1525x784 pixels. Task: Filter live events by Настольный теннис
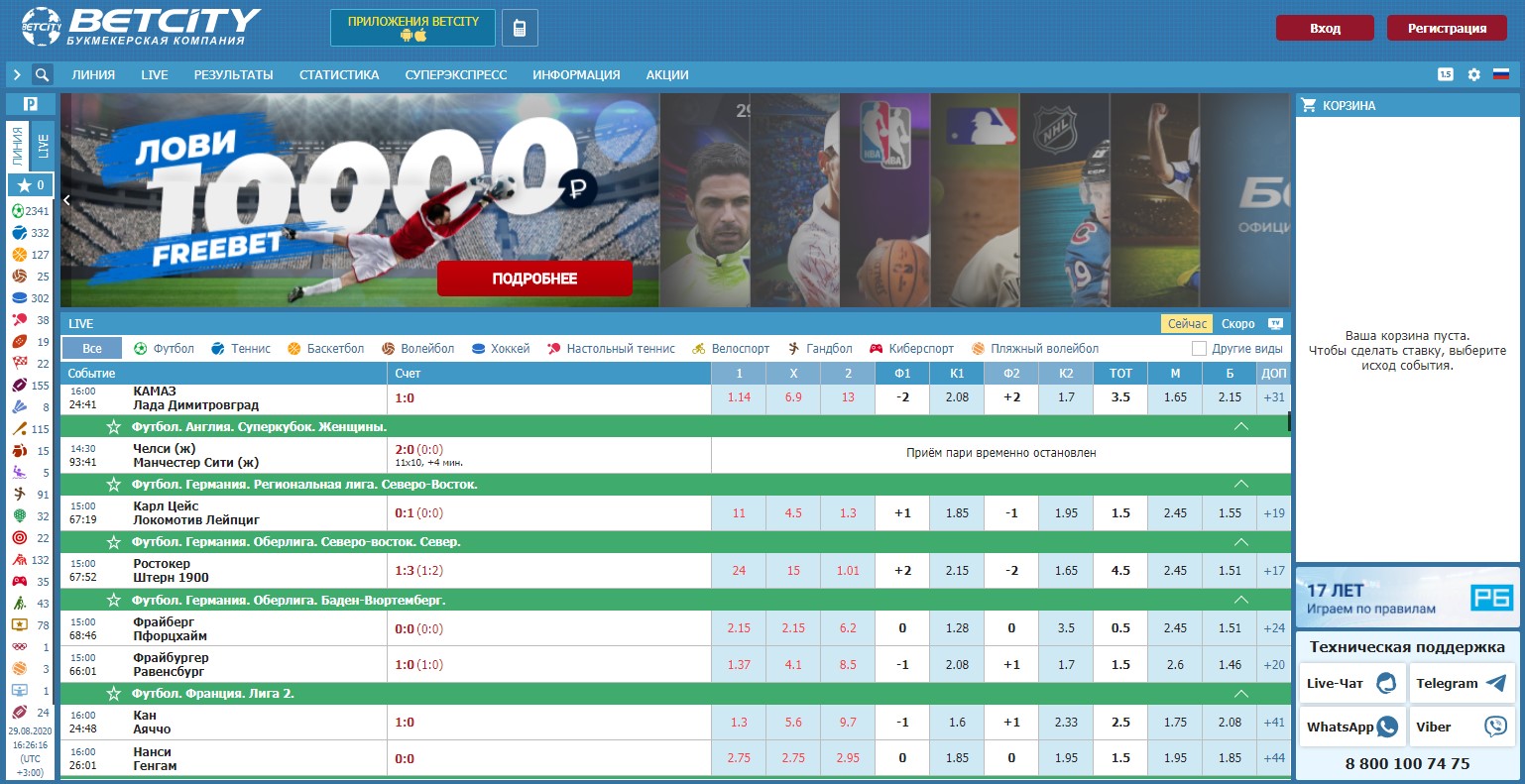[611, 349]
